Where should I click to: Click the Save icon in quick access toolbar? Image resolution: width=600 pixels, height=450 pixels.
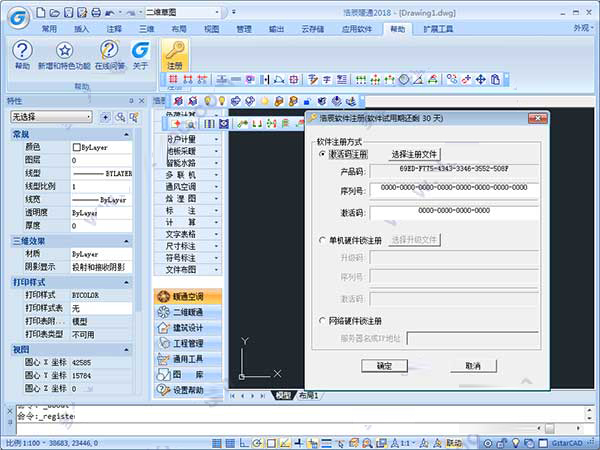tap(68, 13)
